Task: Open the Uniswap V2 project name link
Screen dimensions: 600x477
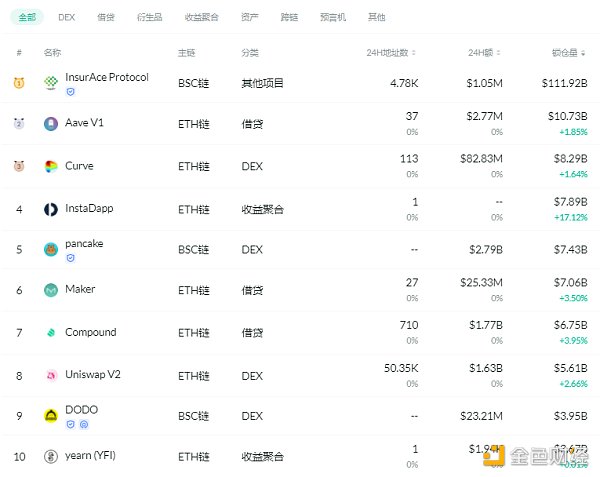Action: pos(94,374)
